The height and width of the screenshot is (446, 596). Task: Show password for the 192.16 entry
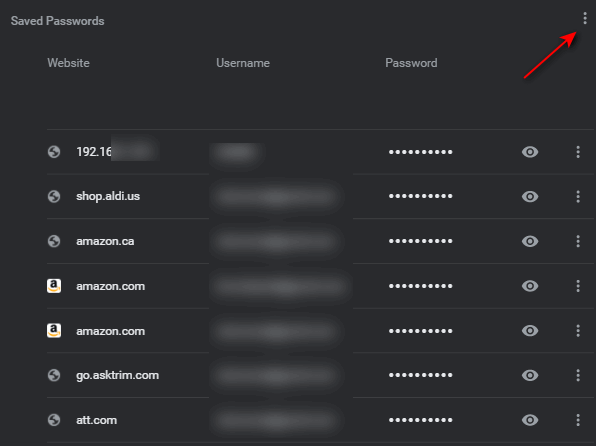tap(530, 152)
